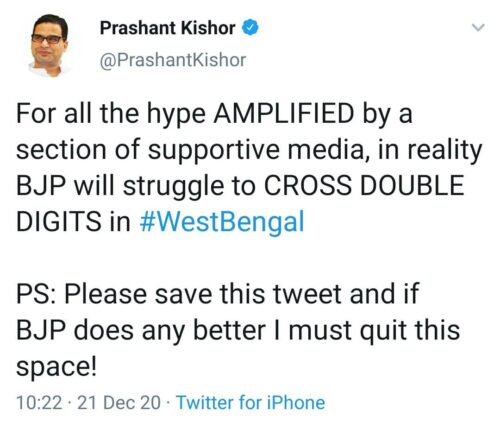Click the 10:22 timestamp
The height and width of the screenshot is (429, 500).
coord(39,402)
